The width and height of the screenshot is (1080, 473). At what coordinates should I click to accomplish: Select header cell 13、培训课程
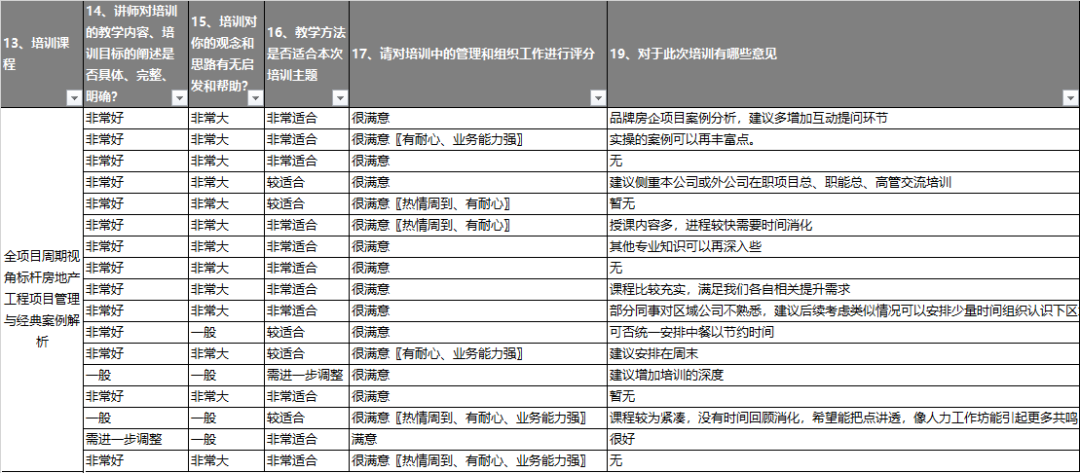tap(42, 54)
